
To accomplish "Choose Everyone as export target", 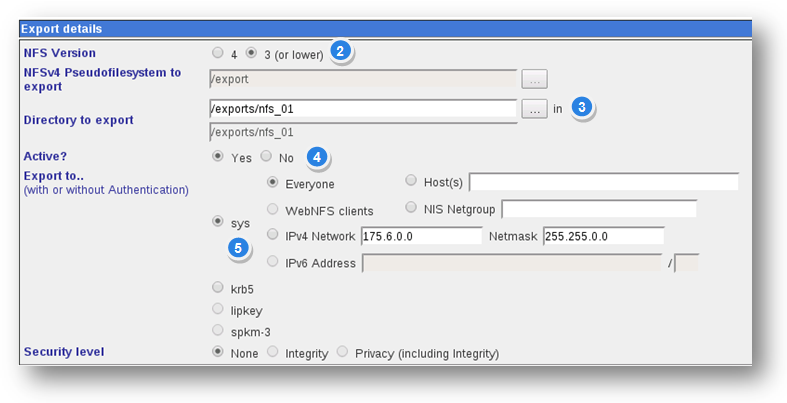I will click(x=272, y=183).
